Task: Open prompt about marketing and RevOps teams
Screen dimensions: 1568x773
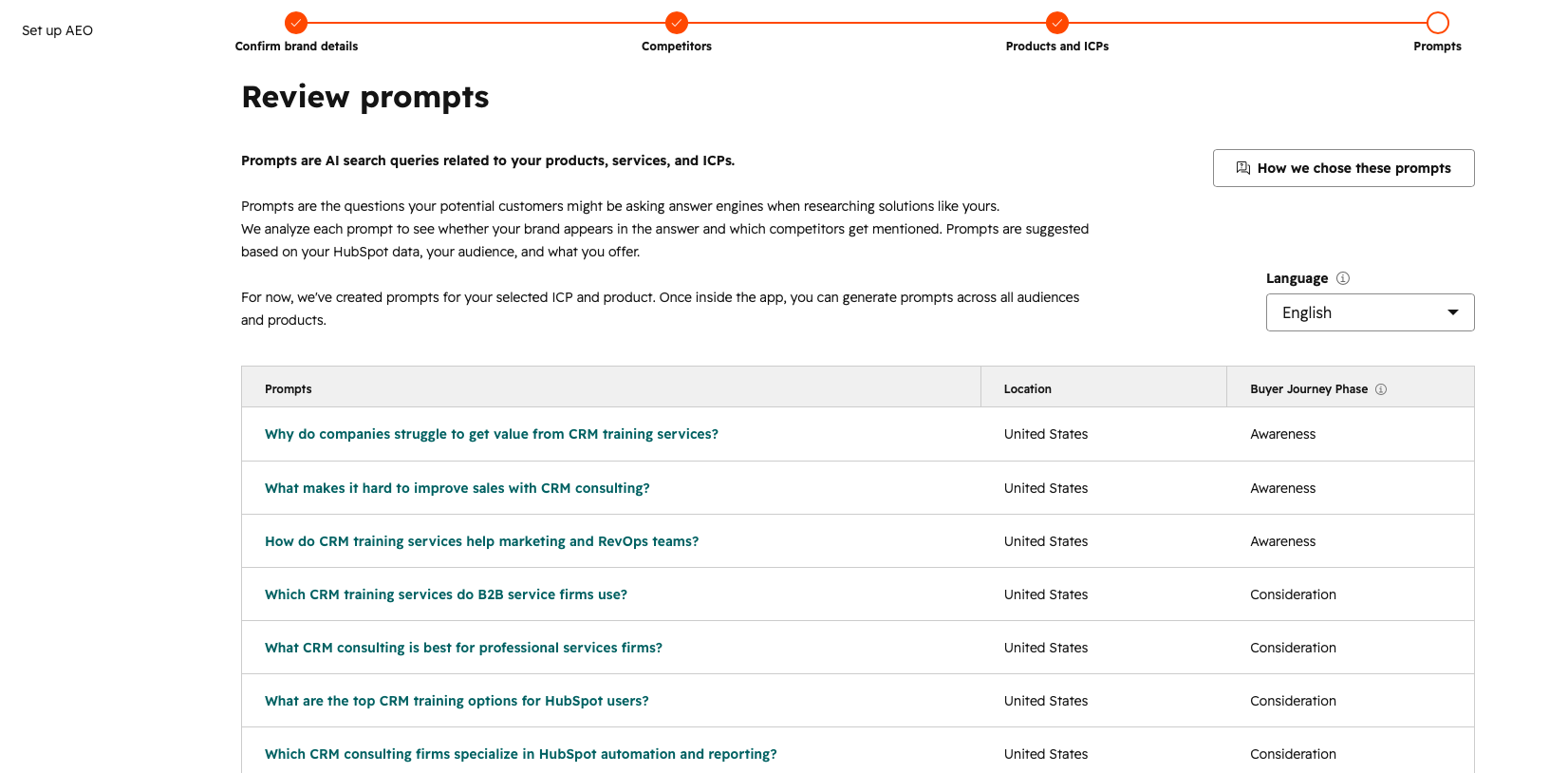Action: click(x=482, y=541)
